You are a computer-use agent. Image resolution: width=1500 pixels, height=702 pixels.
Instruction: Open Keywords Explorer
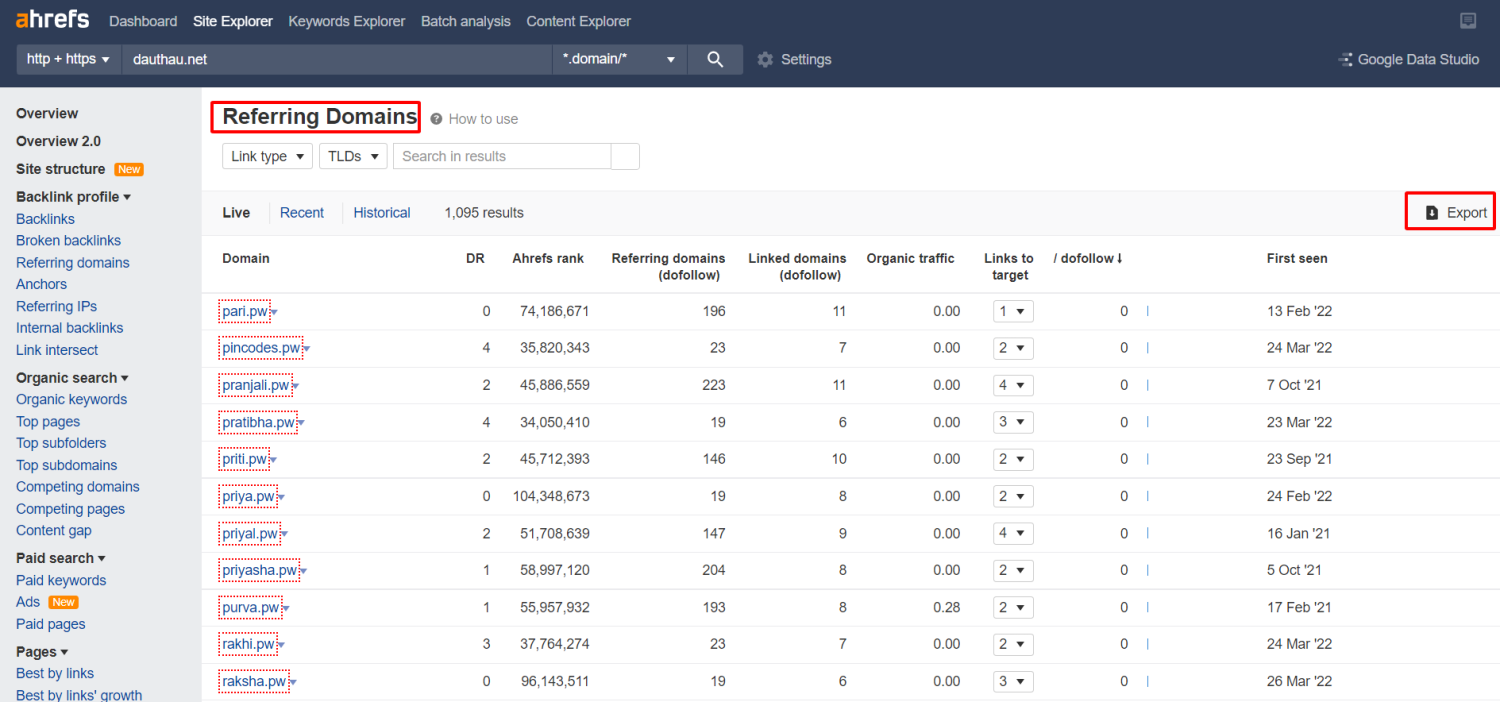tap(347, 21)
